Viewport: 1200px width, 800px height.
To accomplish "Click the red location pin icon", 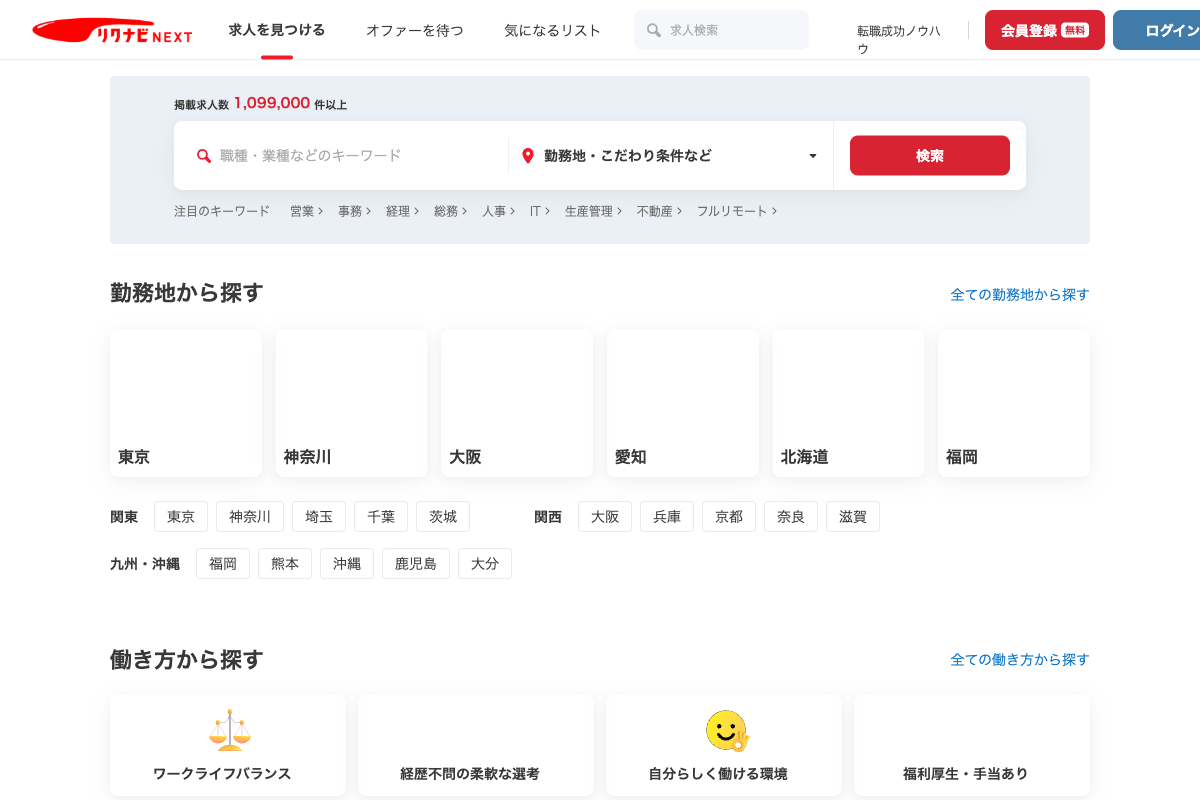I will point(528,156).
